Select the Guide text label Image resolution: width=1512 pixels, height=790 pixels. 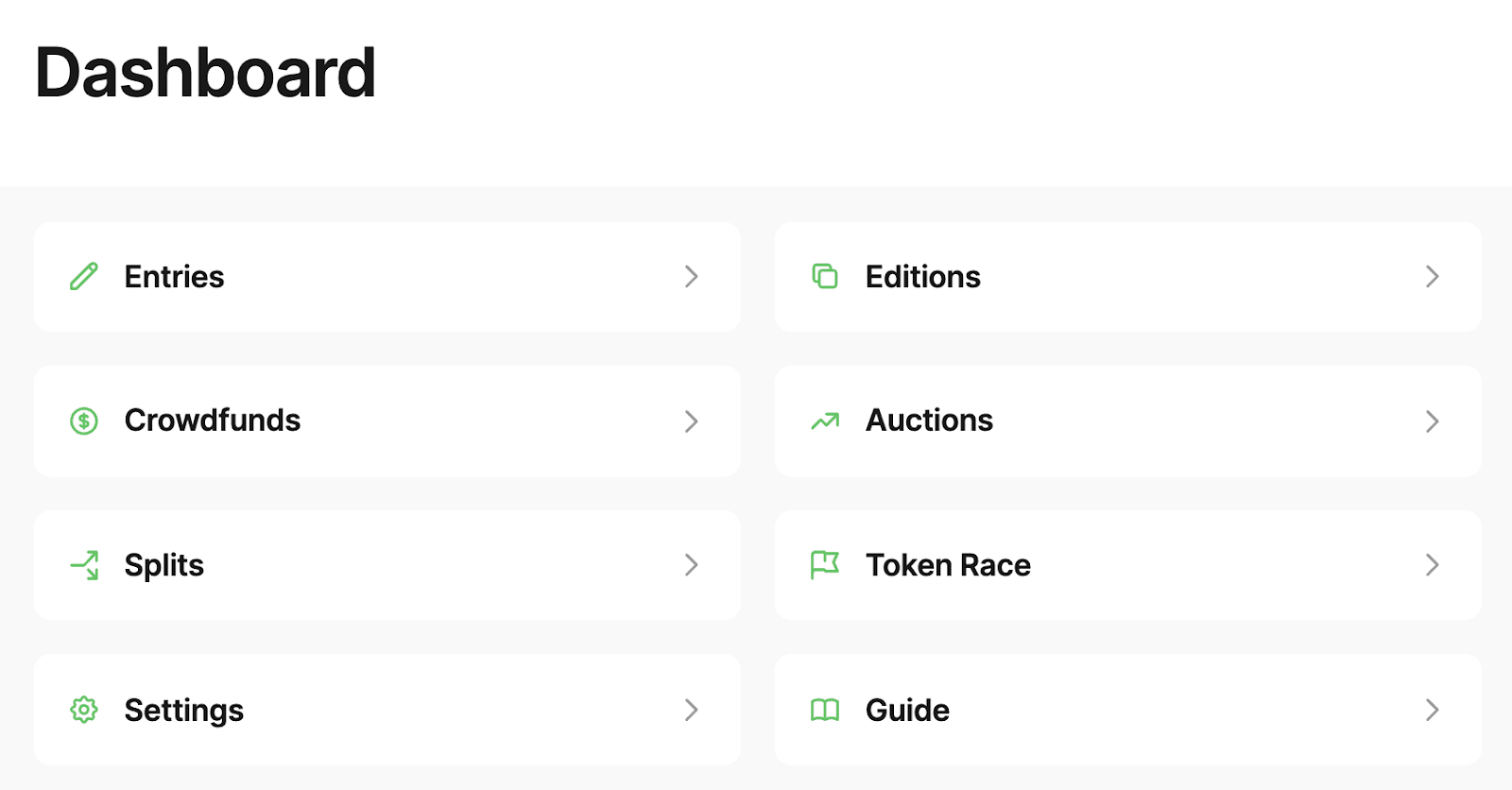pyautogui.click(x=907, y=710)
